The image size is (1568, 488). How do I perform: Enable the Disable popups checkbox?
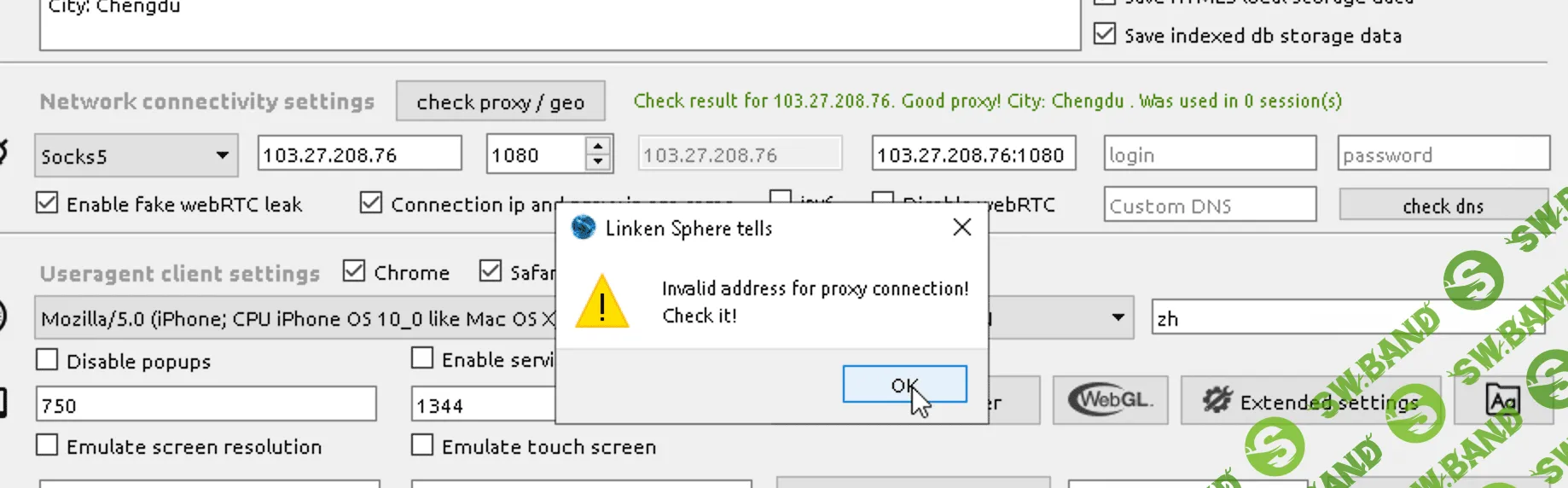(48, 360)
